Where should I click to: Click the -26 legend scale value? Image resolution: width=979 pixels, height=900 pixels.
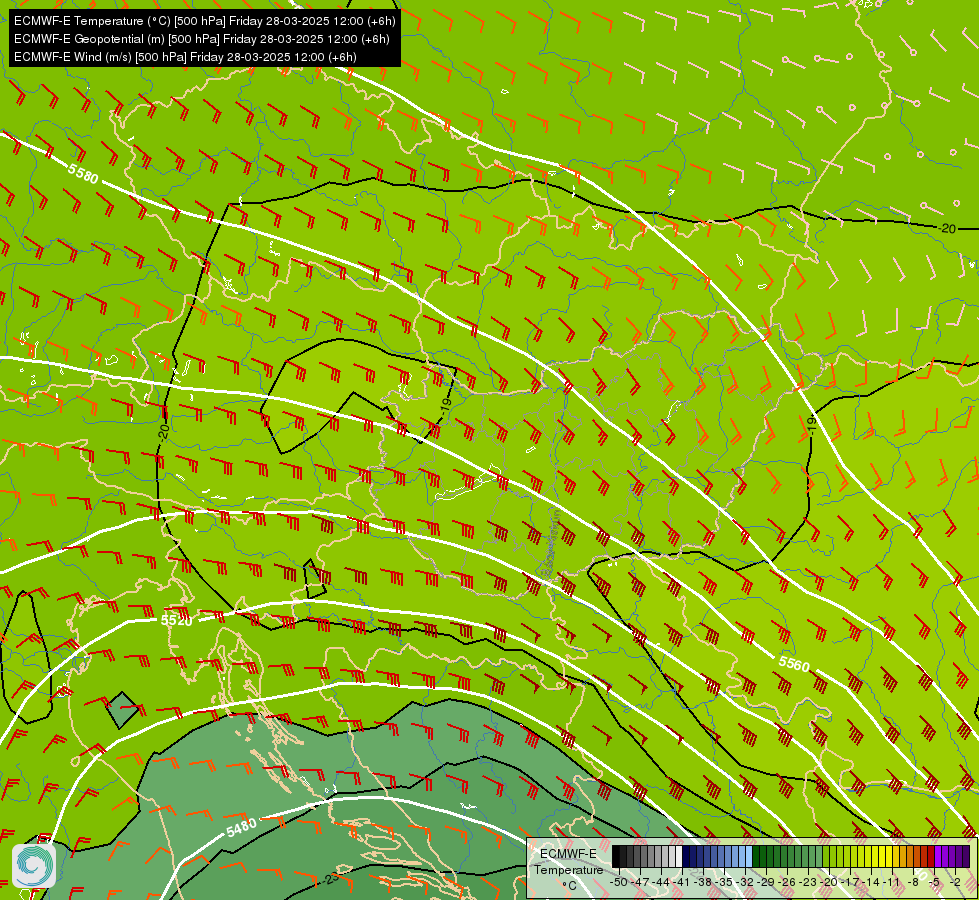[x=787, y=882]
